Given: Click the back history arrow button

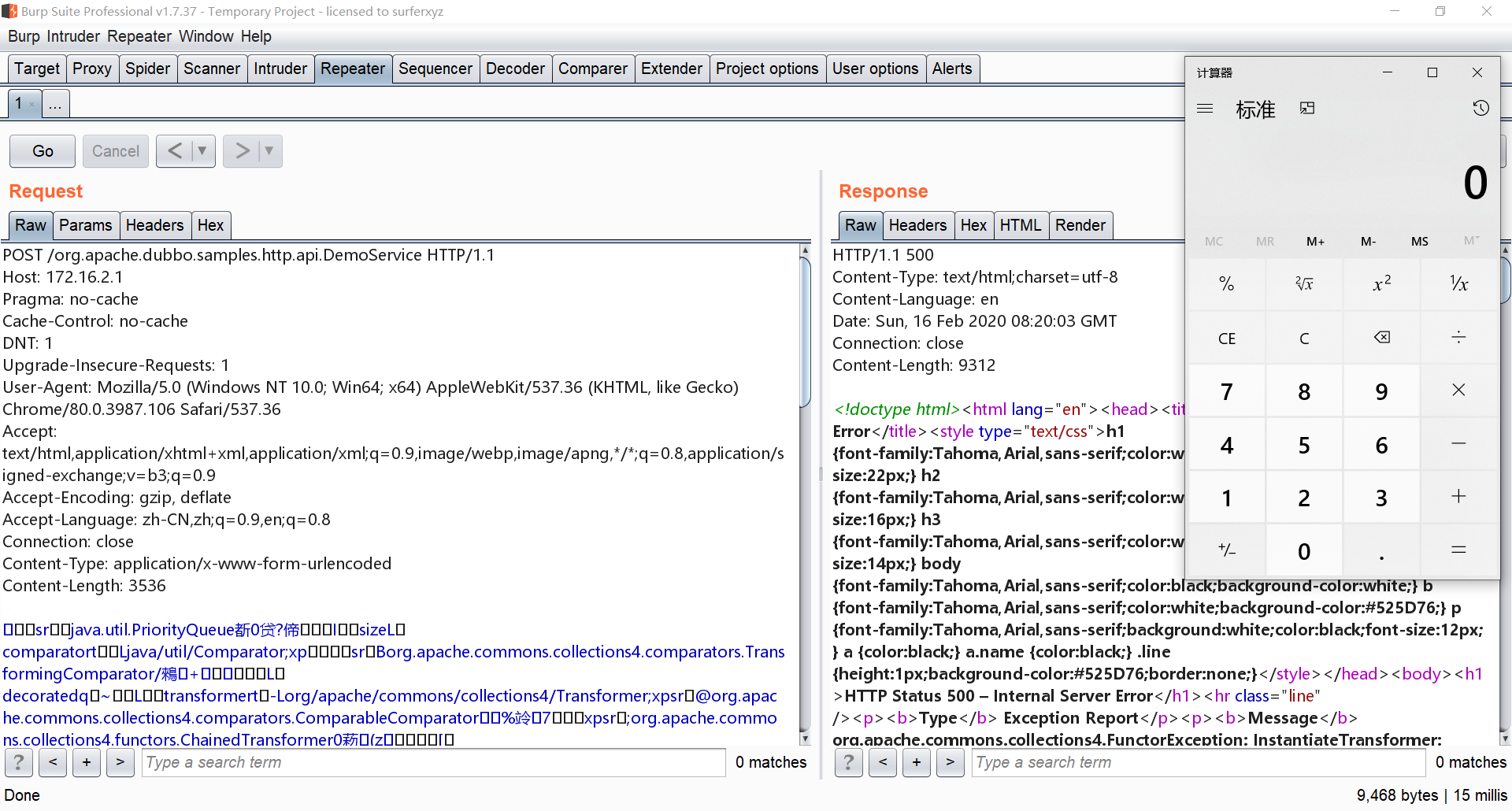Looking at the screenshot, I should coord(175,150).
